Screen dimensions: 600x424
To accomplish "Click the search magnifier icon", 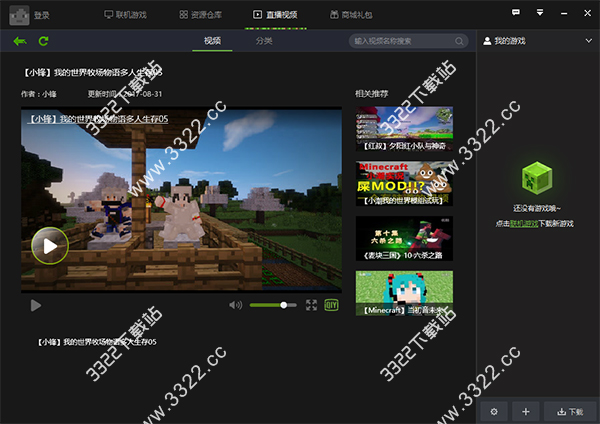I will coord(459,41).
